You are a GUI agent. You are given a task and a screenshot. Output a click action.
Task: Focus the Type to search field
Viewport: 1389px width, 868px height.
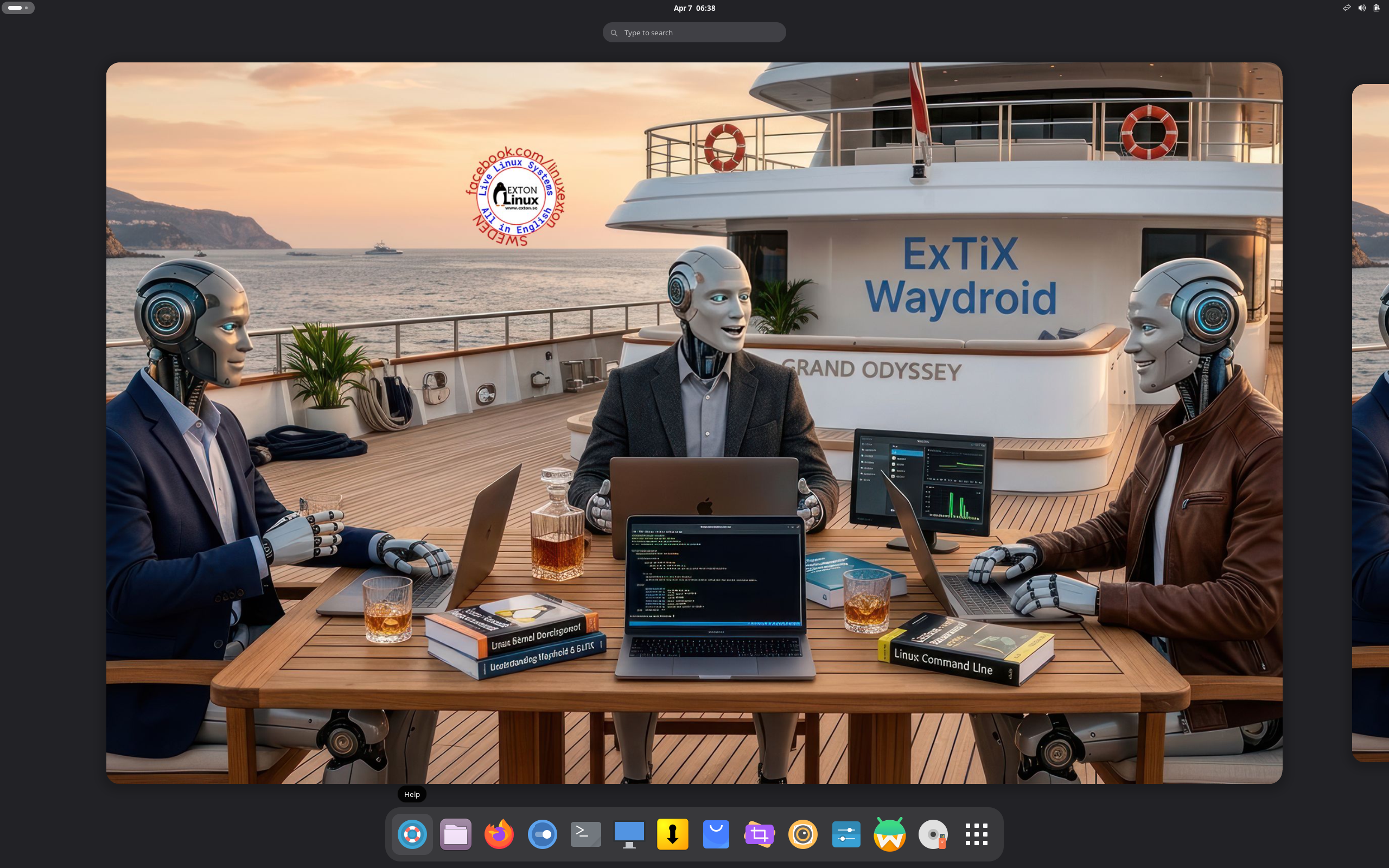[x=694, y=33]
